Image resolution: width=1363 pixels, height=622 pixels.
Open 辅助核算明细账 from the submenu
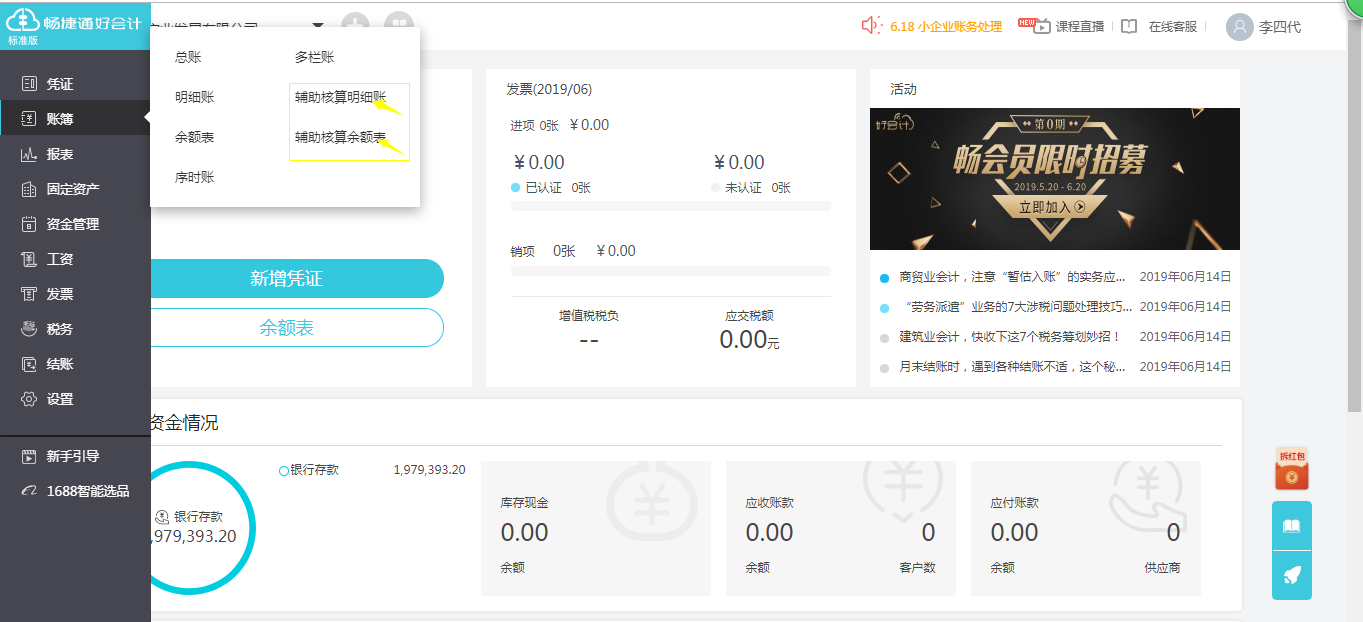(341, 98)
